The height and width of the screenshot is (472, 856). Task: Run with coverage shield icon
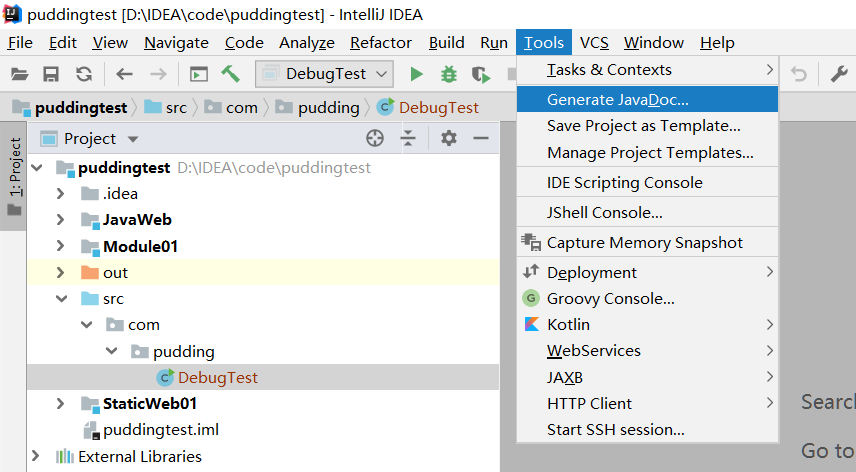pyautogui.click(x=481, y=74)
